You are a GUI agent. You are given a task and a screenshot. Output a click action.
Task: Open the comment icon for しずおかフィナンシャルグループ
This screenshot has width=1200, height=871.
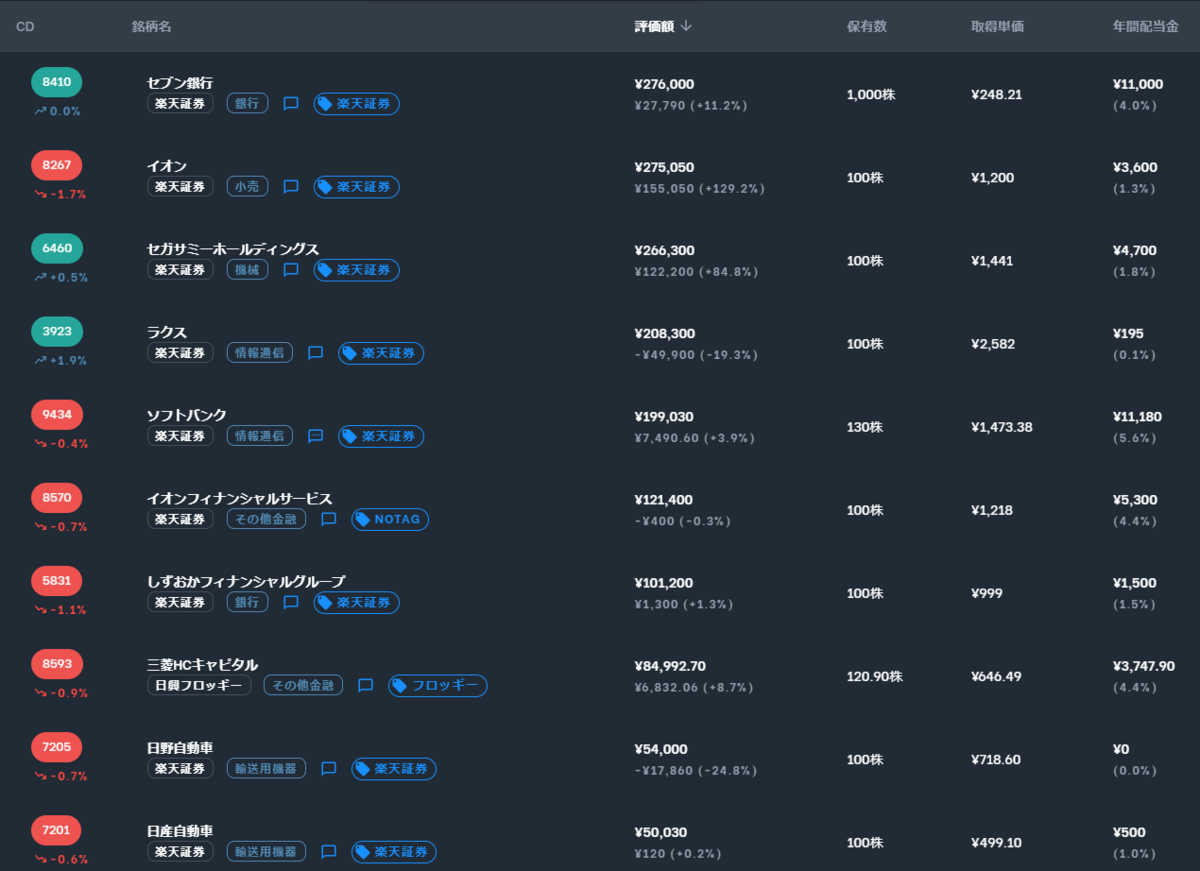[x=291, y=602]
